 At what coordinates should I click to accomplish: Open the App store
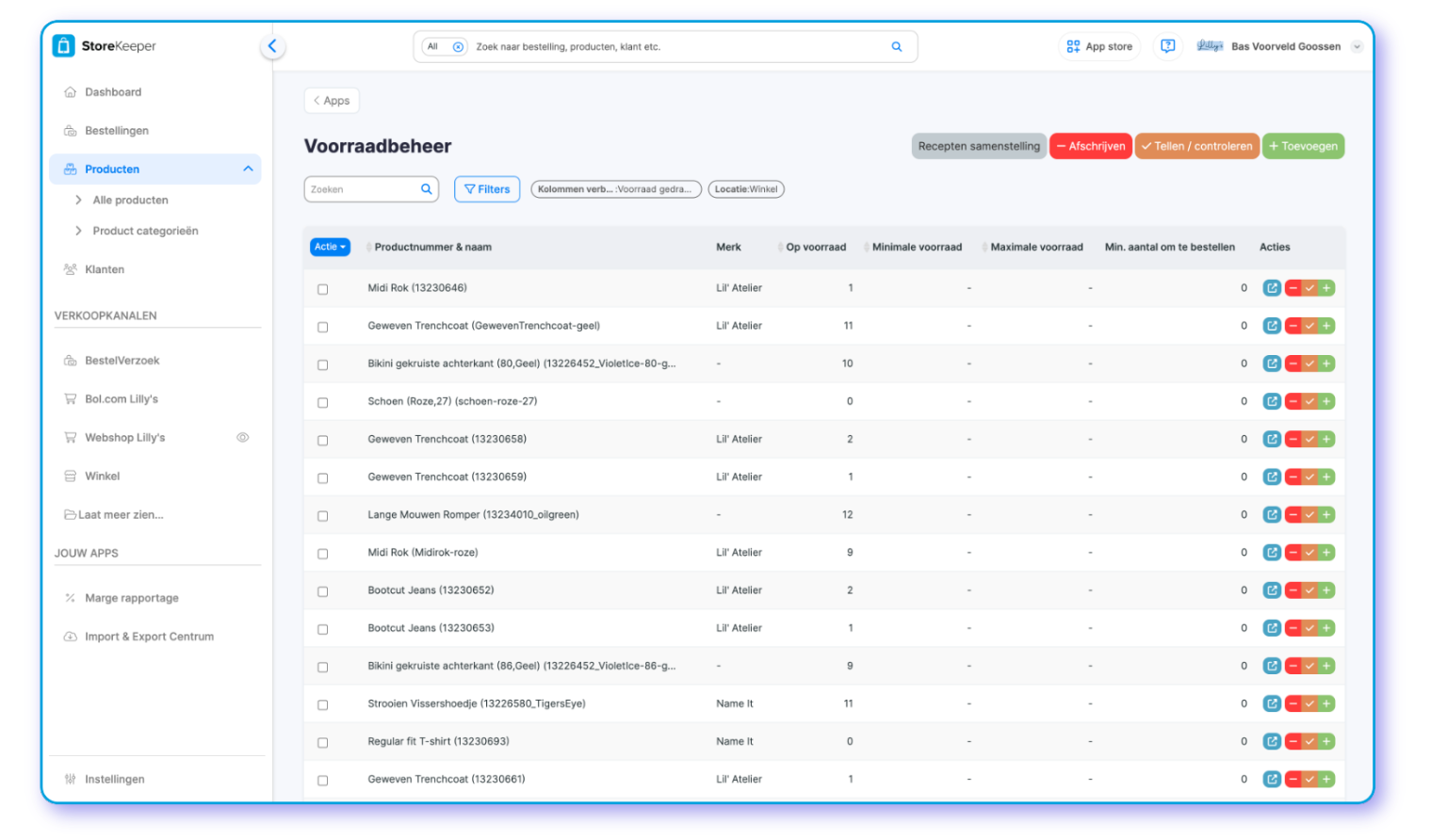tap(1099, 46)
